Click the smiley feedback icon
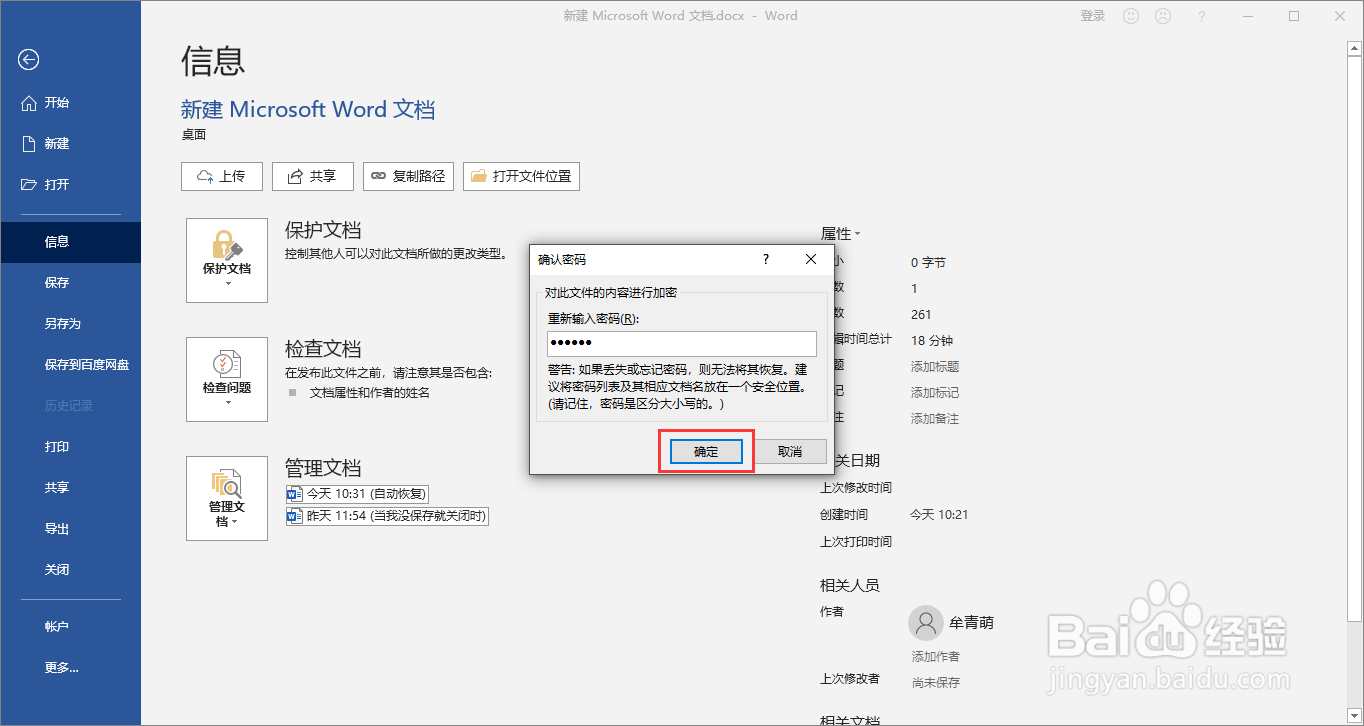Image resolution: width=1364 pixels, height=726 pixels. pos(1131,16)
